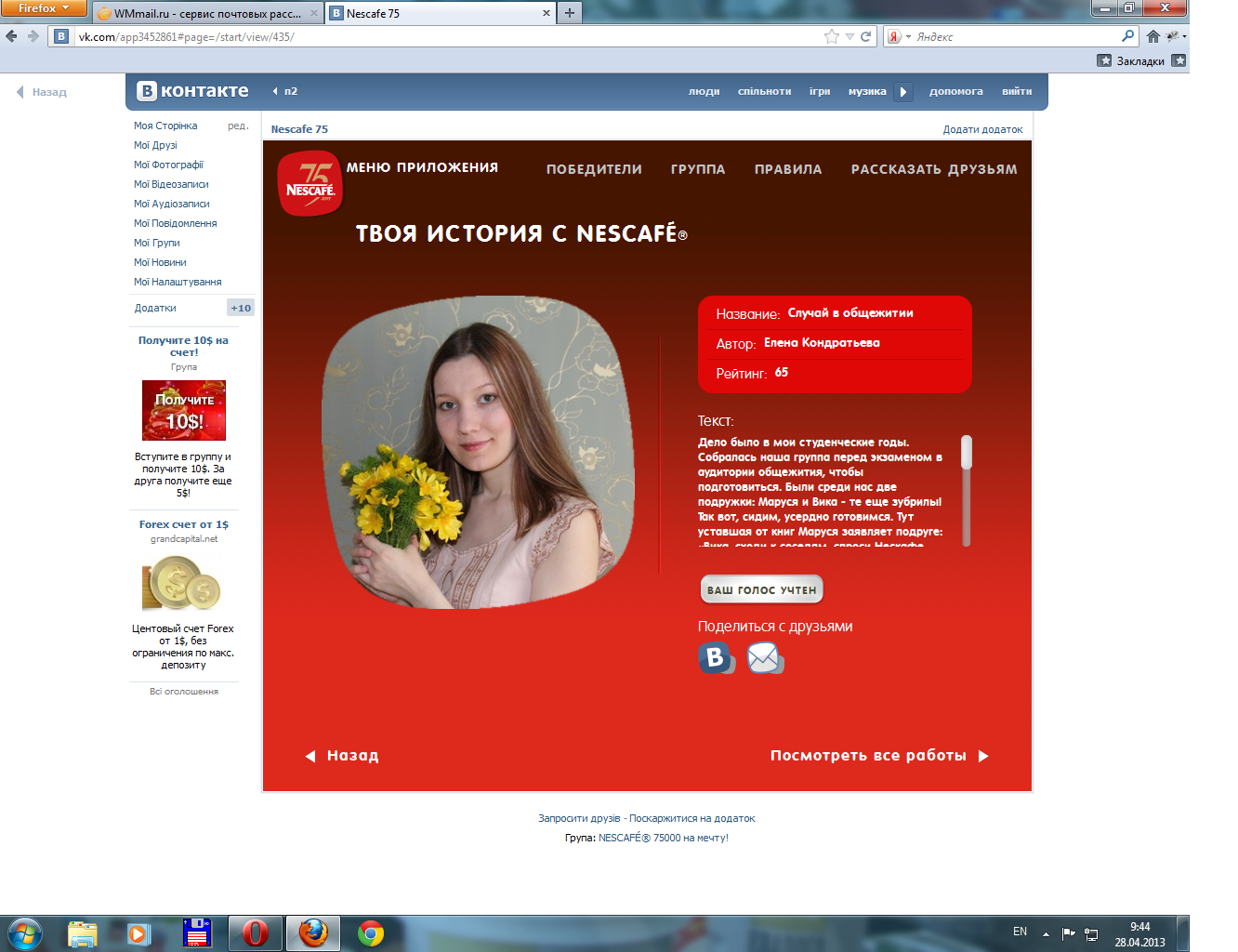This screenshot has height=952, width=1238.
Task: Click the +10 counter next to Додатки
Action: point(241,308)
